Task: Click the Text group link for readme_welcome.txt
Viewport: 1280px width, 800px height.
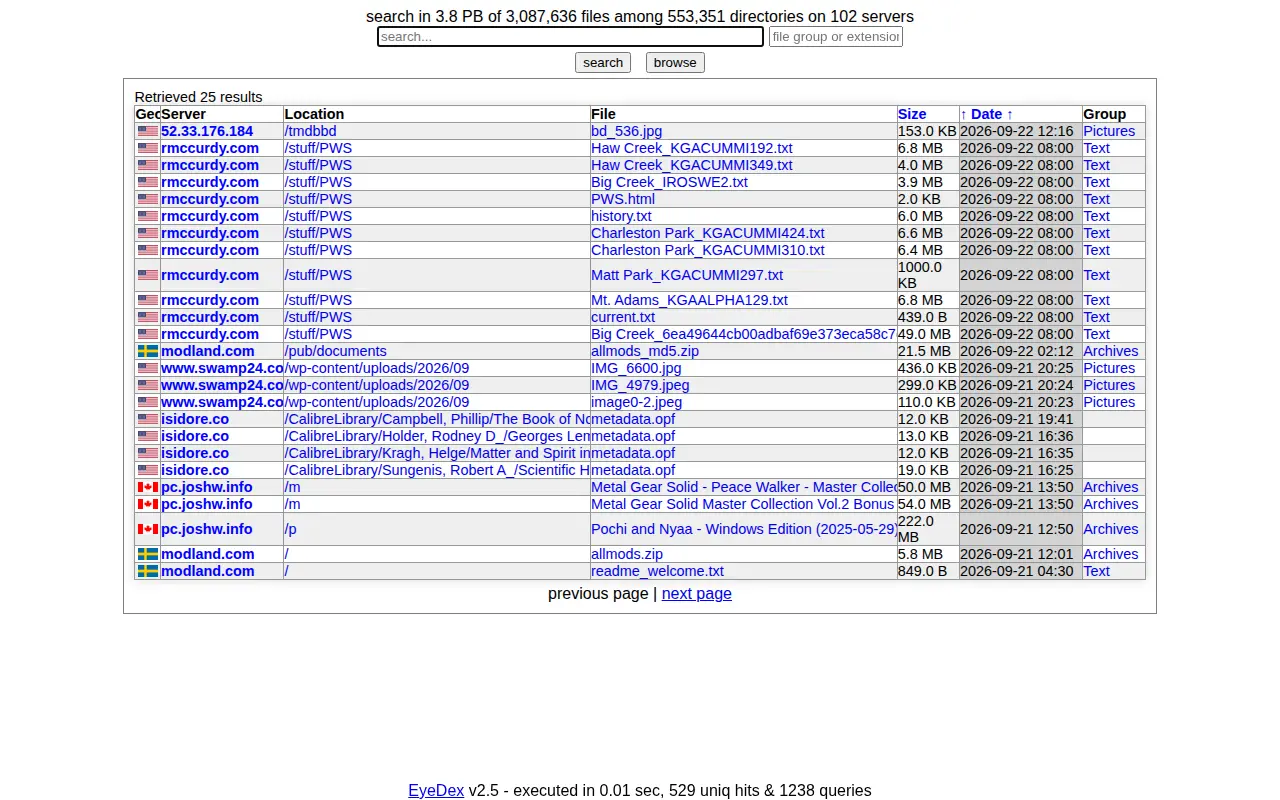Action: point(1096,571)
